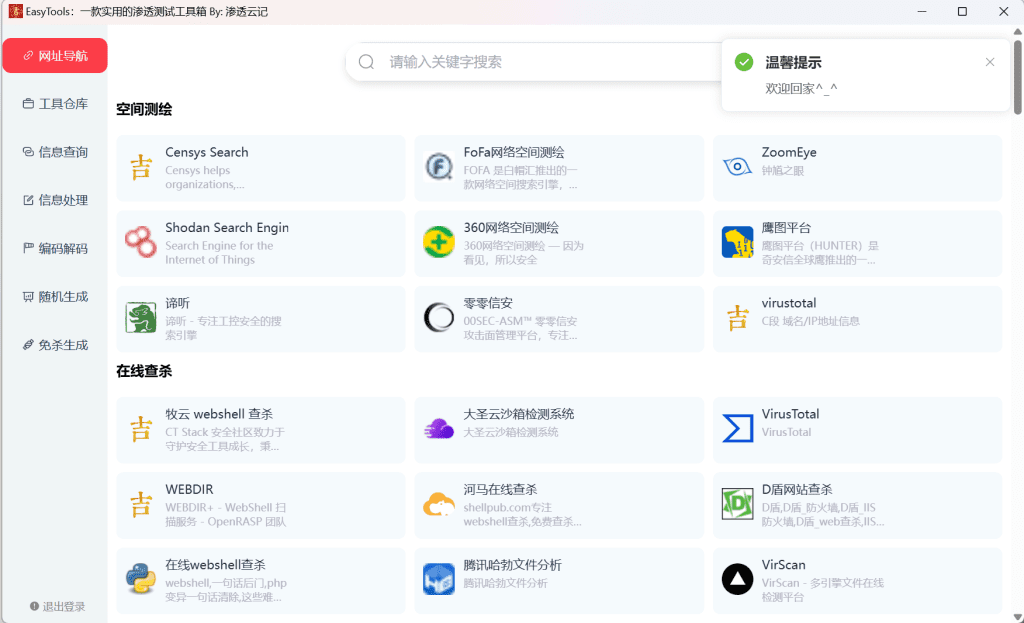Click the 大圣云沙箱 purple cloud icon
1024x623 pixels.
click(x=439, y=429)
